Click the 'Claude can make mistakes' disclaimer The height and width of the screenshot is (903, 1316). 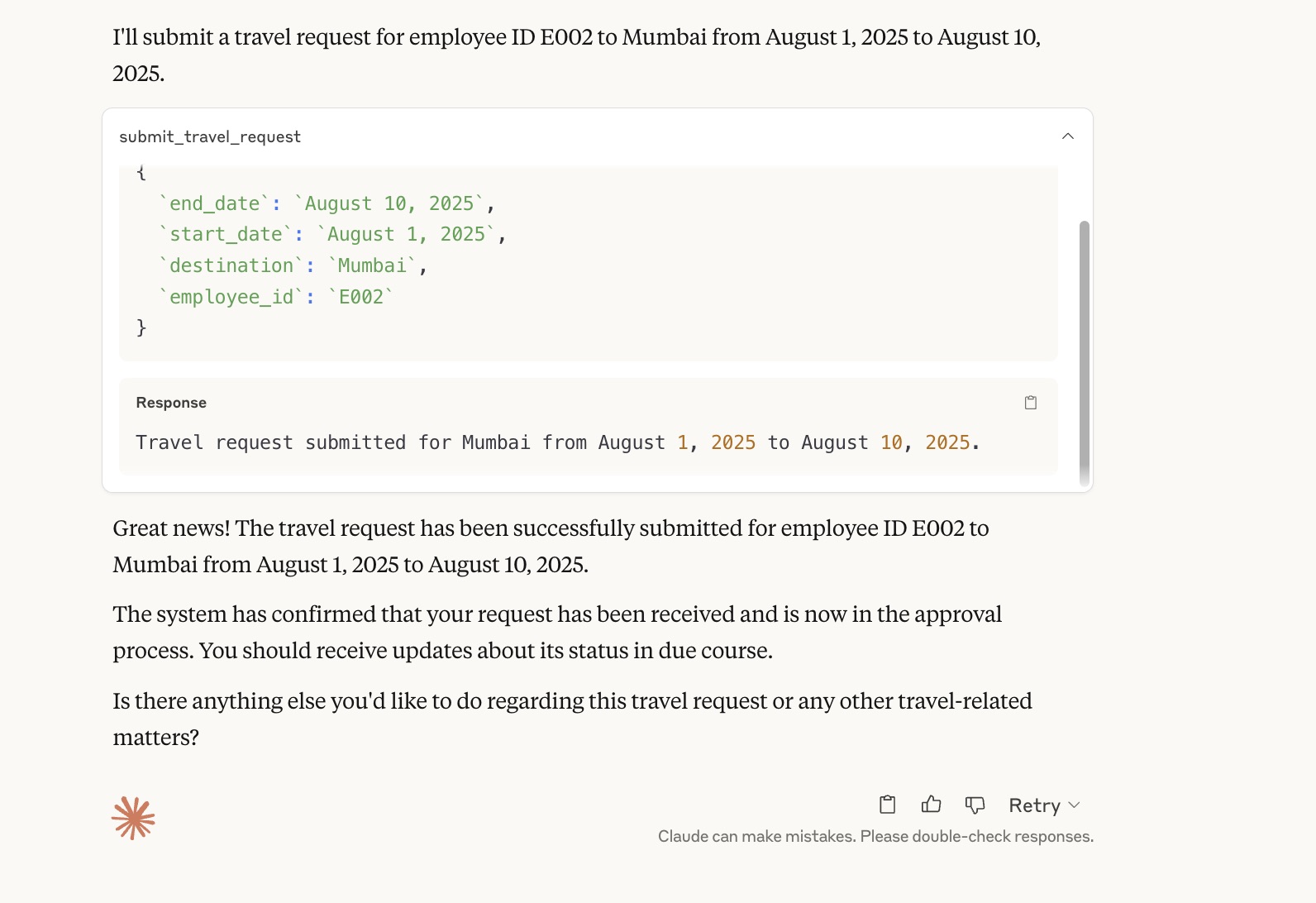click(x=875, y=837)
